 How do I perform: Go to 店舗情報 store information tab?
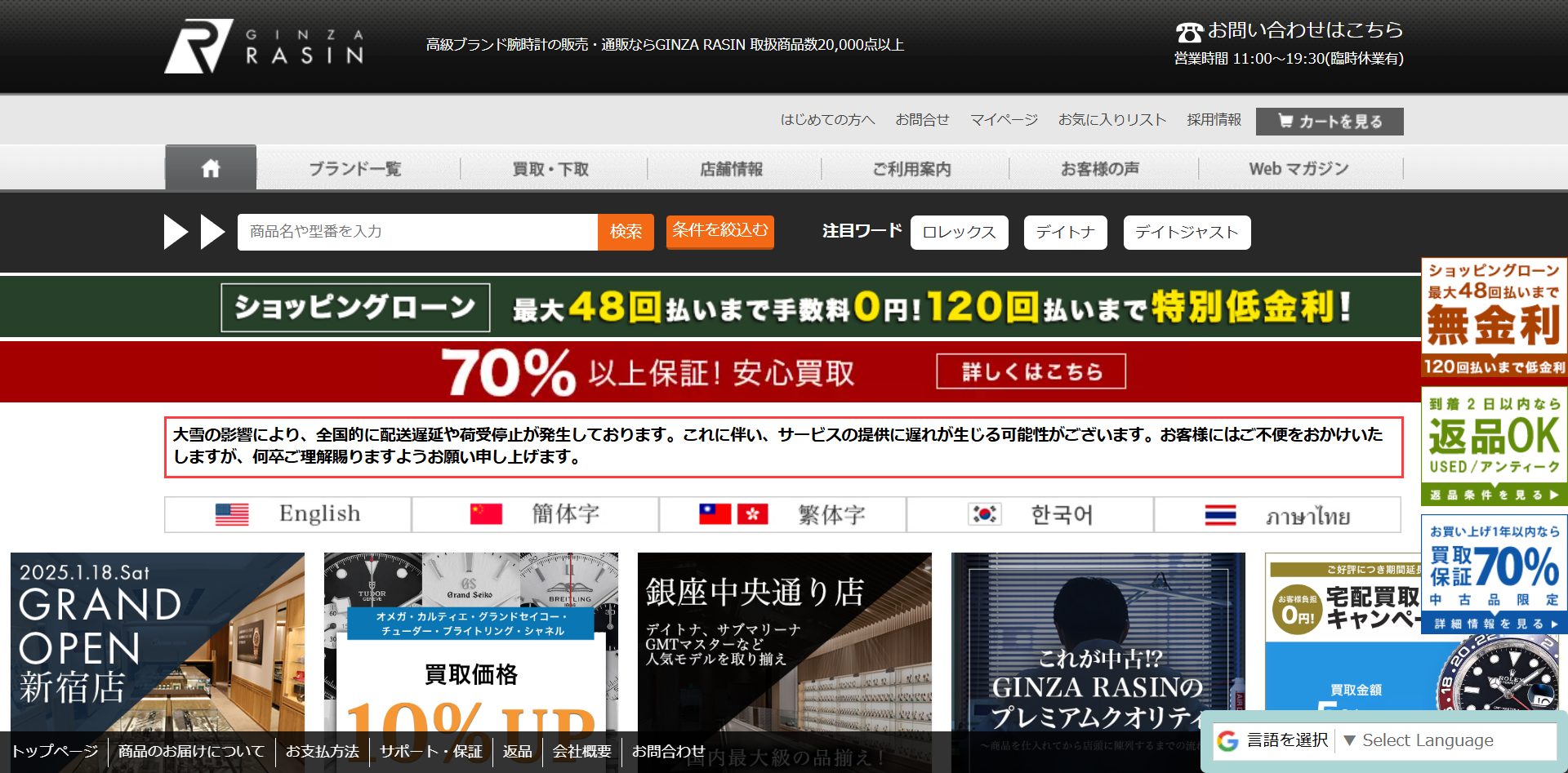731,169
